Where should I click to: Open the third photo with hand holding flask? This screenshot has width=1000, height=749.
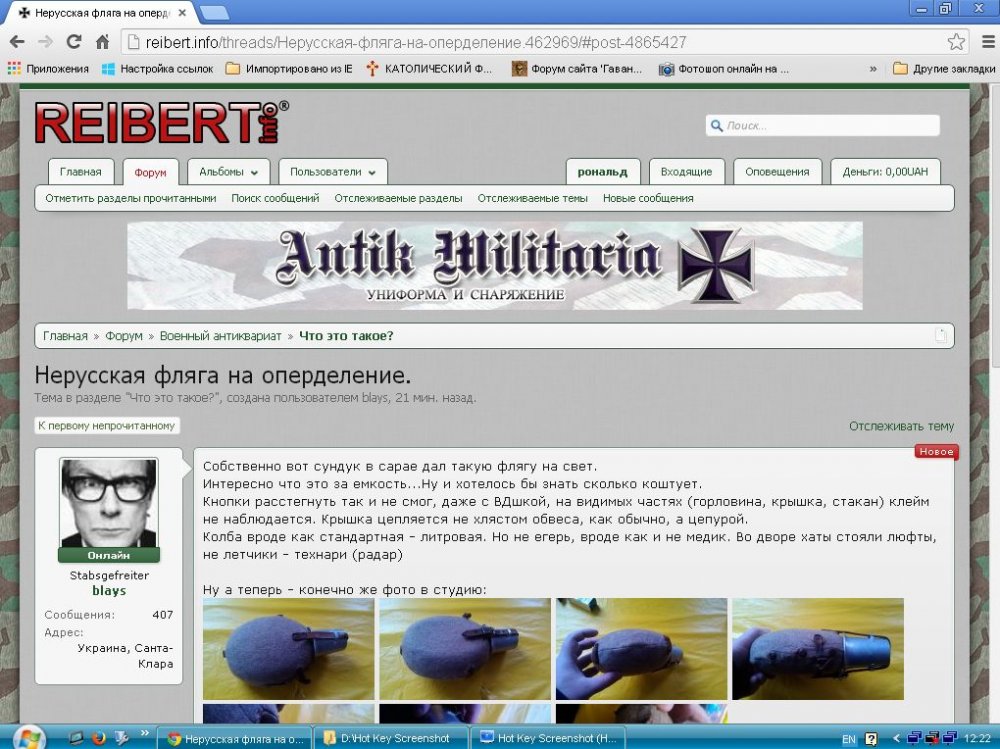coord(642,649)
